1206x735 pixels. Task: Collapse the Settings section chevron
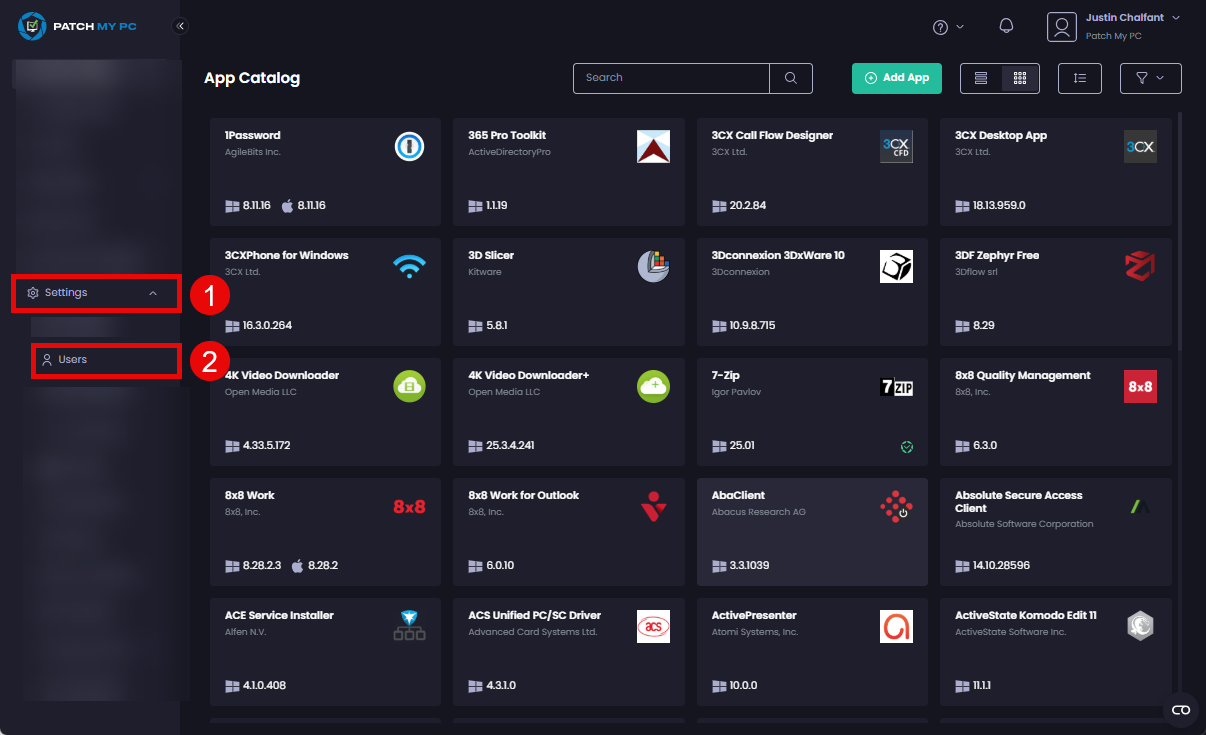tap(153, 293)
